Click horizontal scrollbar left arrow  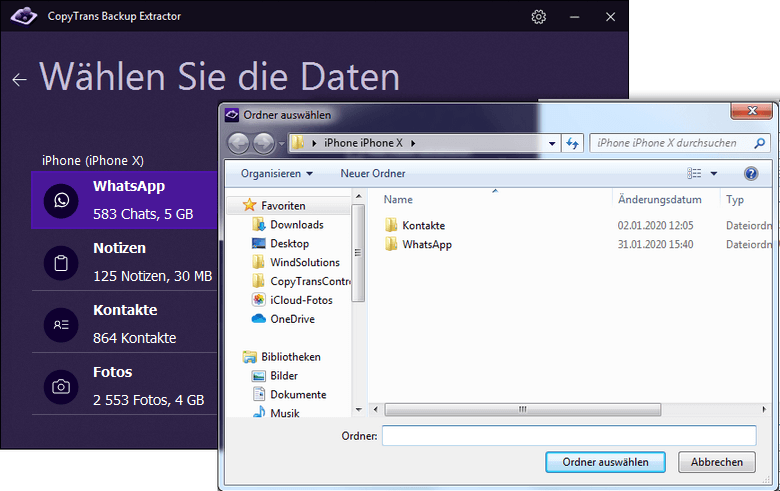[x=376, y=409]
